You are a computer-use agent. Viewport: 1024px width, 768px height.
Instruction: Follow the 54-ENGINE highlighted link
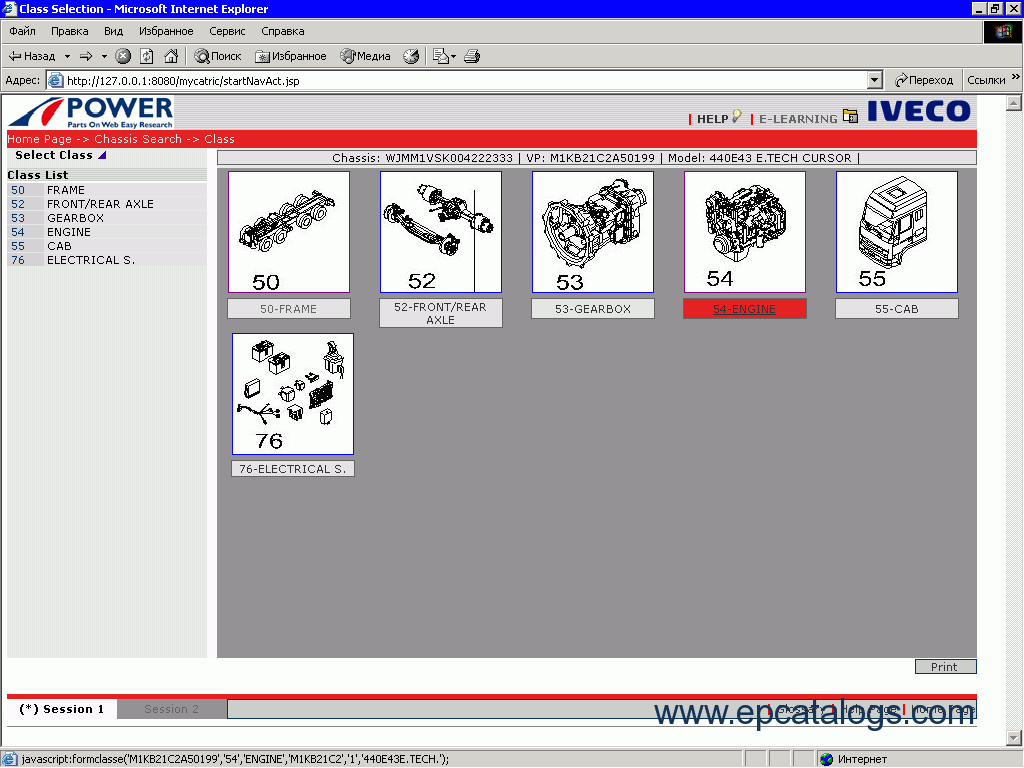(x=744, y=308)
